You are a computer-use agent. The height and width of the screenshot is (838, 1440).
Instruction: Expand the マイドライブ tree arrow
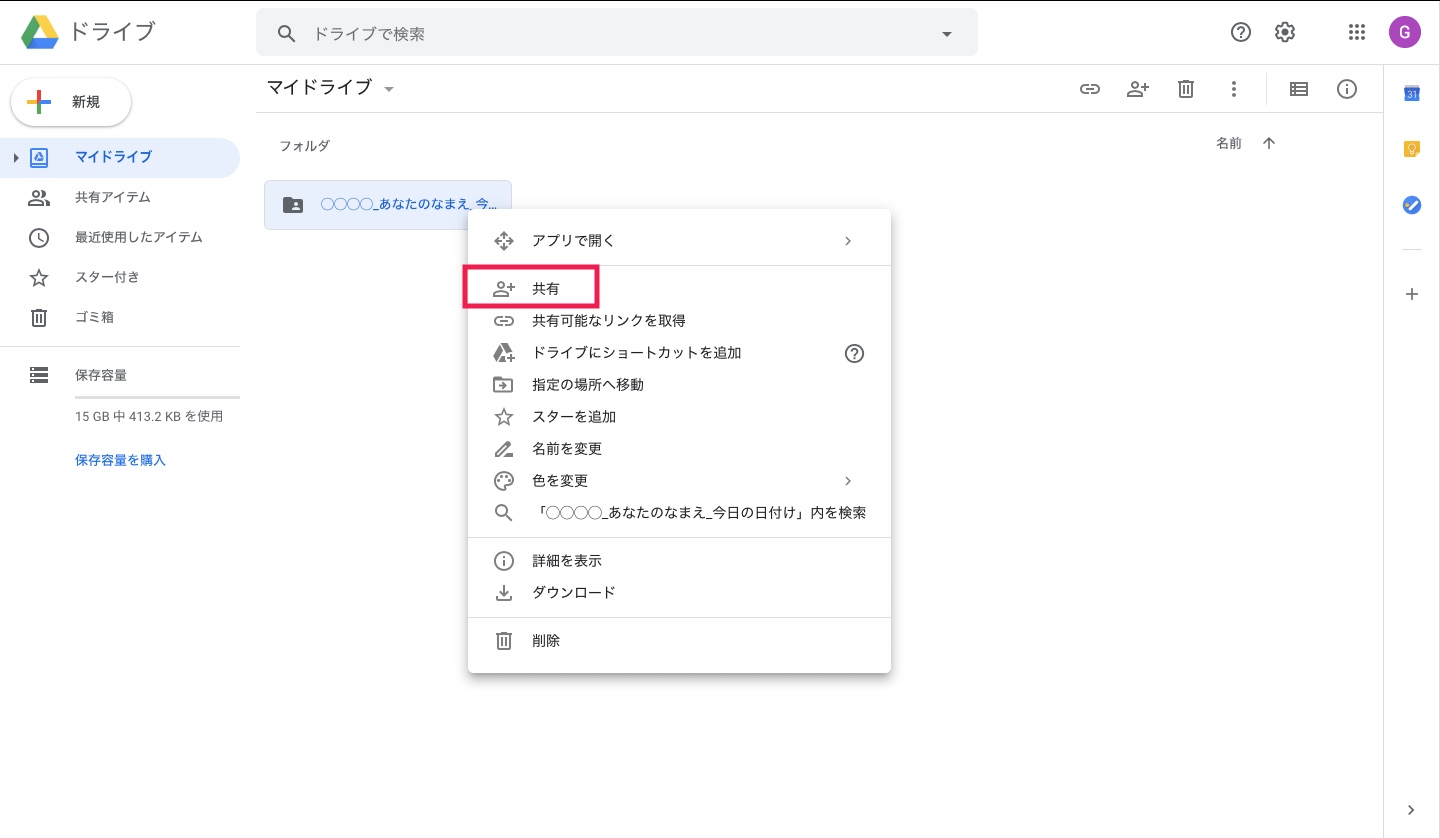[16, 157]
